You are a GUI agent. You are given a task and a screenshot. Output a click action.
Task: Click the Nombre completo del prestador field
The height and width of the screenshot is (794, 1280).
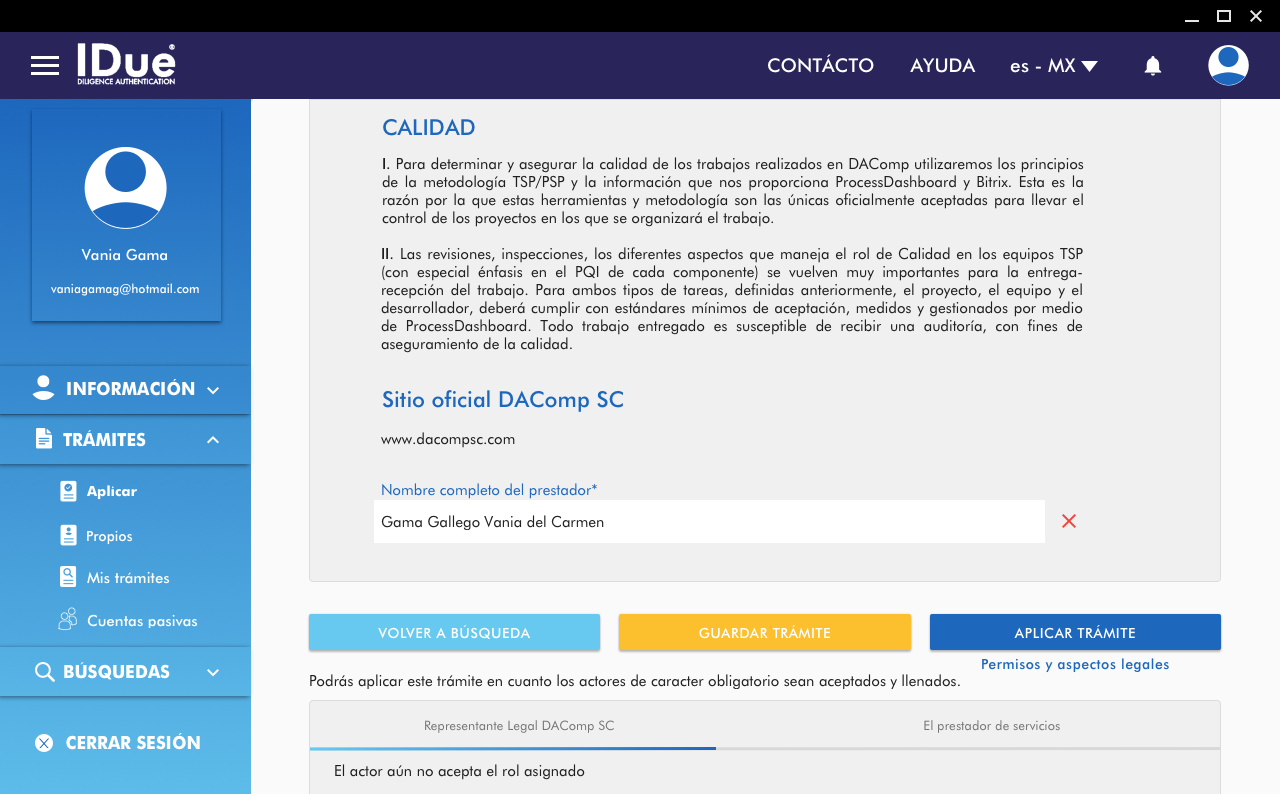[708, 522]
